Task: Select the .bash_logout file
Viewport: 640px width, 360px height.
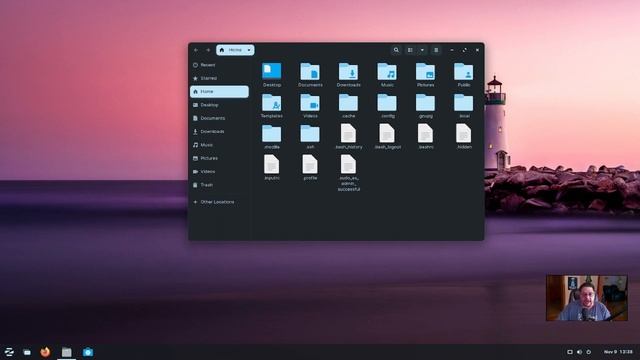Action: click(387, 133)
